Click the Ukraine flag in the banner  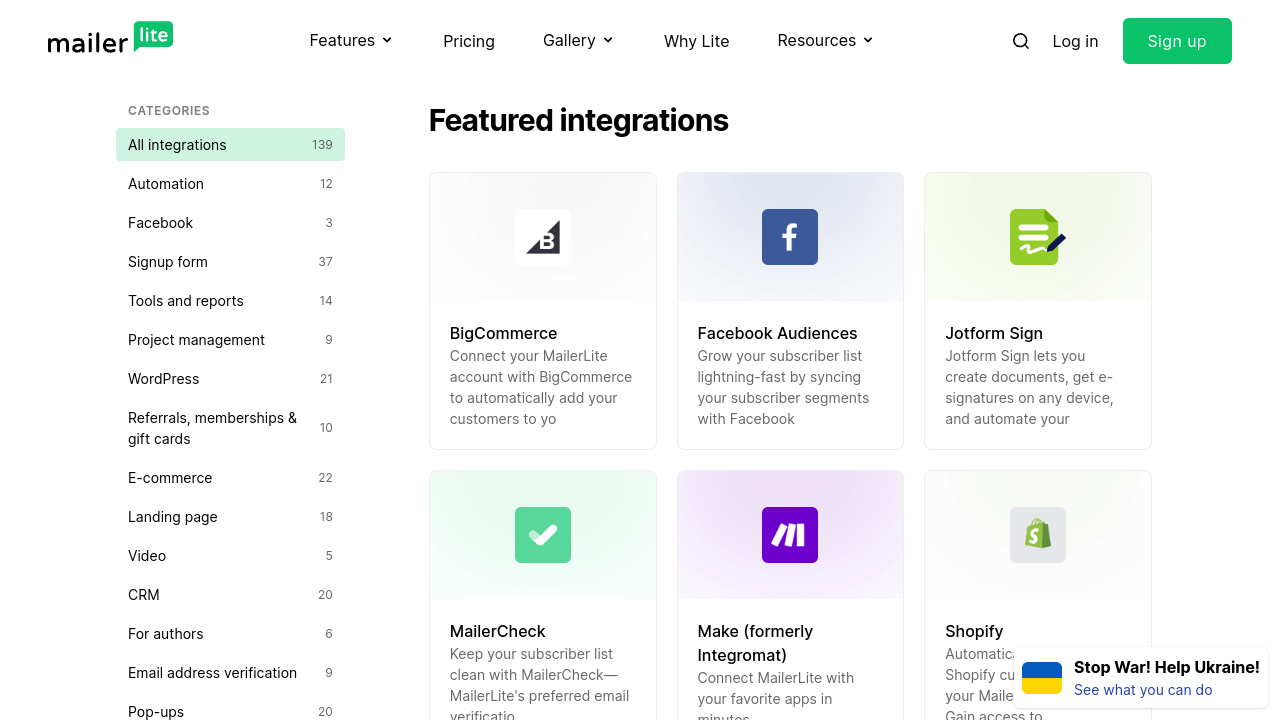pos(1042,677)
